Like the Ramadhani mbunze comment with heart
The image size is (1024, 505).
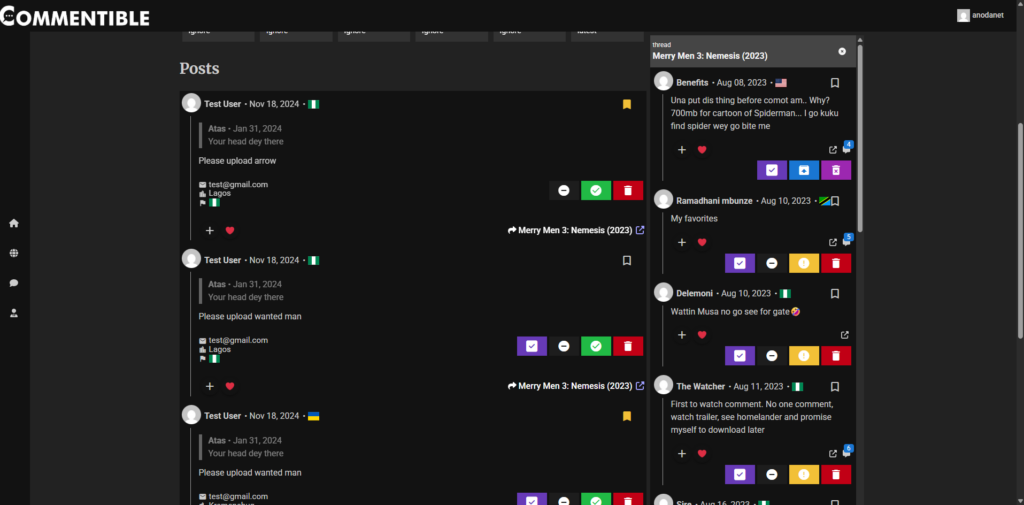(x=702, y=242)
